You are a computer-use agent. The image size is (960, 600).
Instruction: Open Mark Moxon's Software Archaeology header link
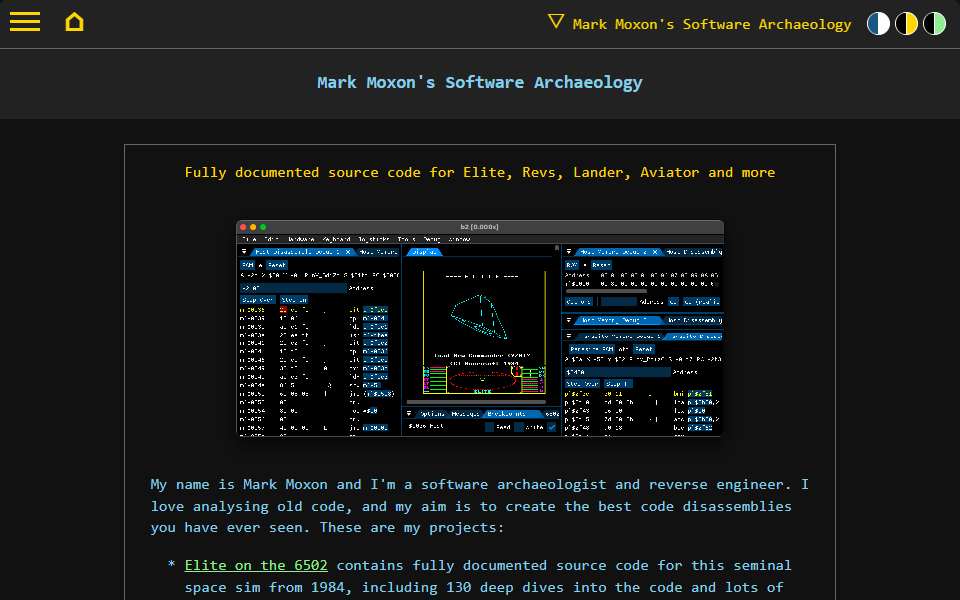tap(711, 24)
